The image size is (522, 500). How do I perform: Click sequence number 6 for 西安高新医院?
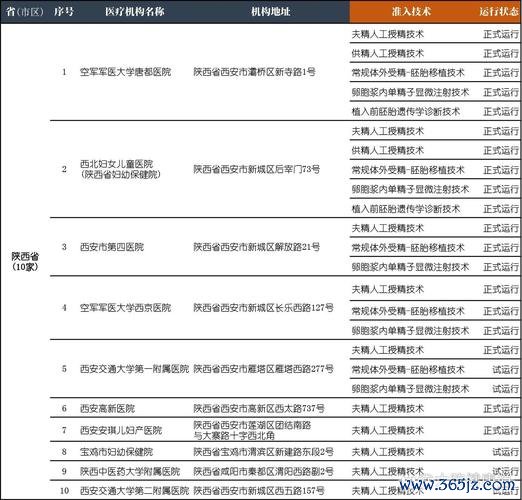pyautogui.click(x=64, y=408)
